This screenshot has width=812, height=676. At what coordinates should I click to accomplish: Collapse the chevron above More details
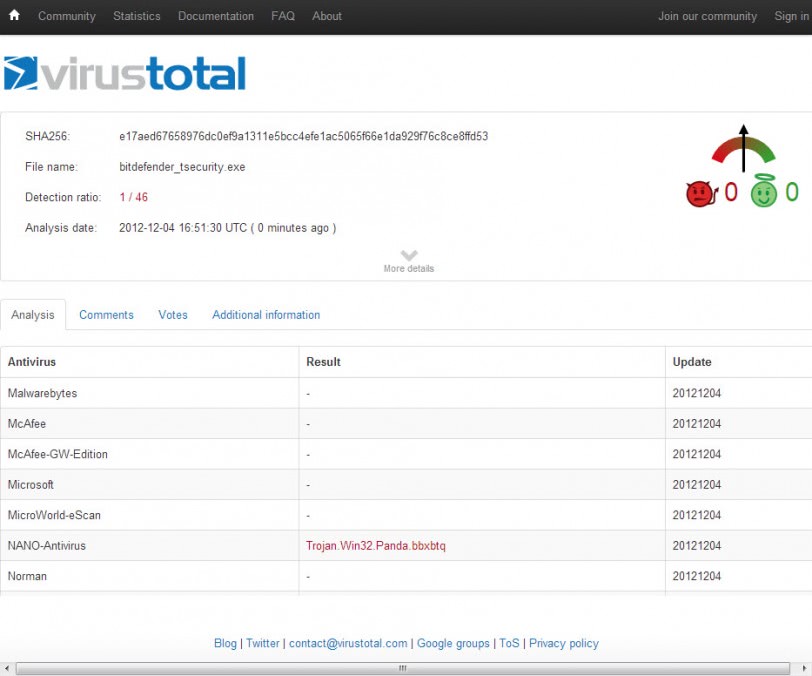tap(408, 254)
